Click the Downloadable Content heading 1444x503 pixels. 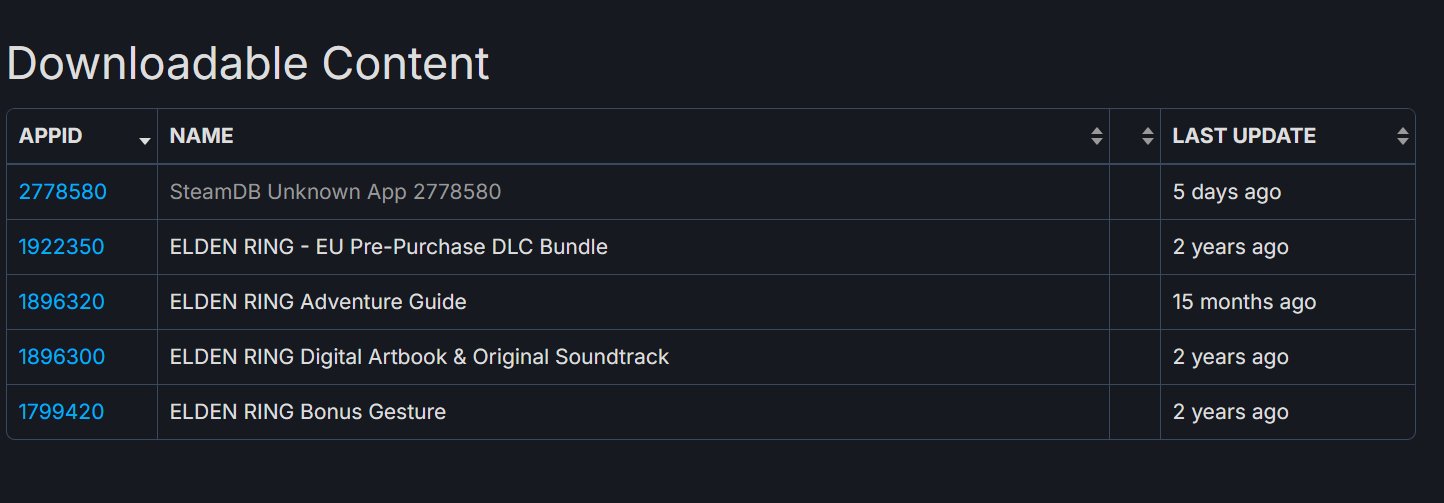click(x=247, y=64)
